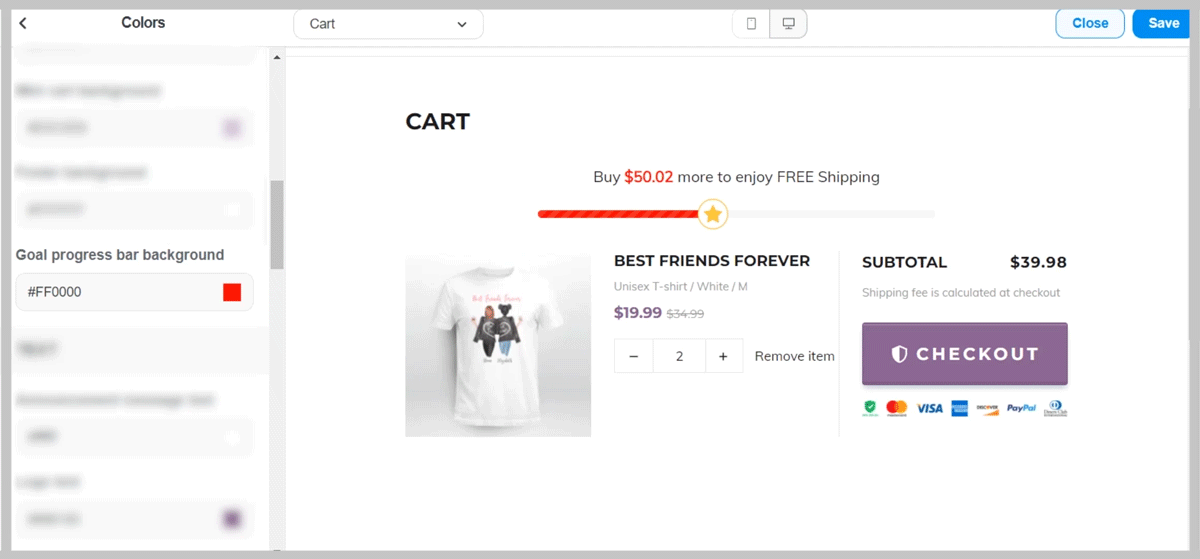Switch to mobile preview icon
Viewport: 1200px width, 559px height.
tap(751, 24)
